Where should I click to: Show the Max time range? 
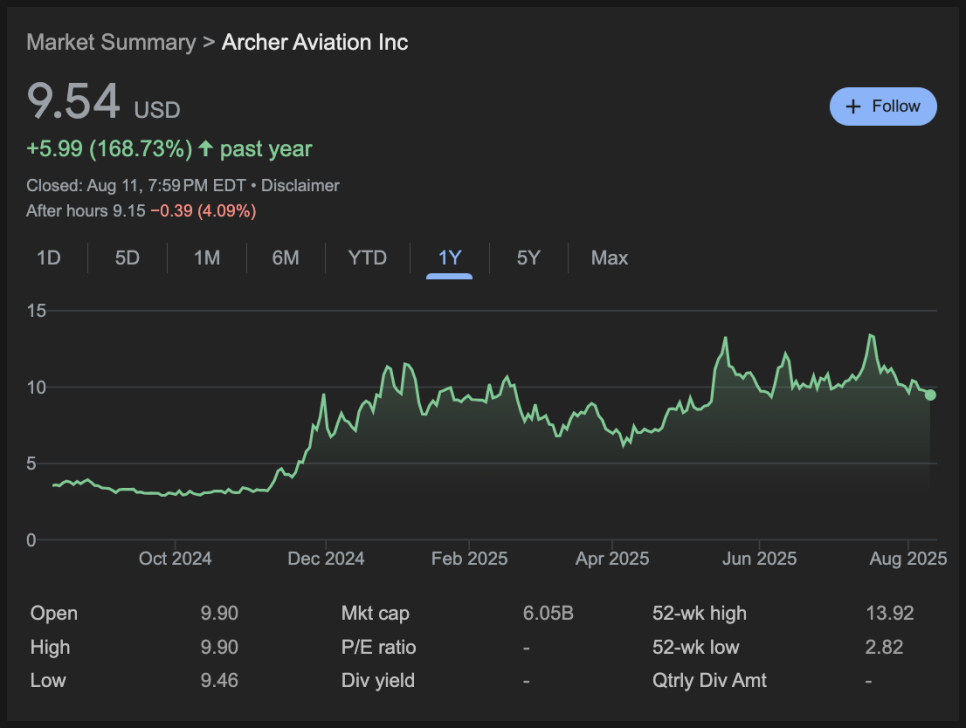[x=609, y=257]
